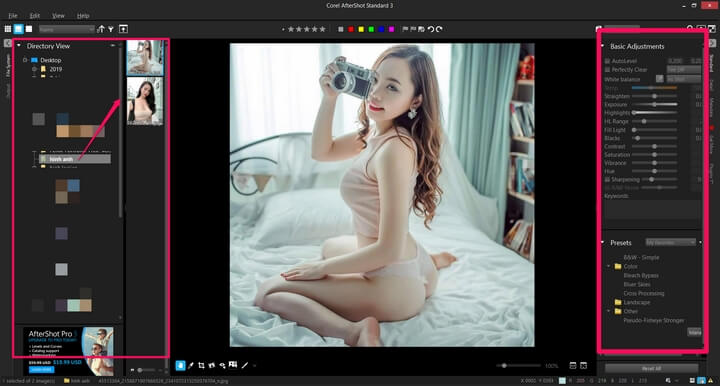Open the Perfectly Clear preset dropdown
This screenshot has width=720, height=386.
tap(684, 70)
